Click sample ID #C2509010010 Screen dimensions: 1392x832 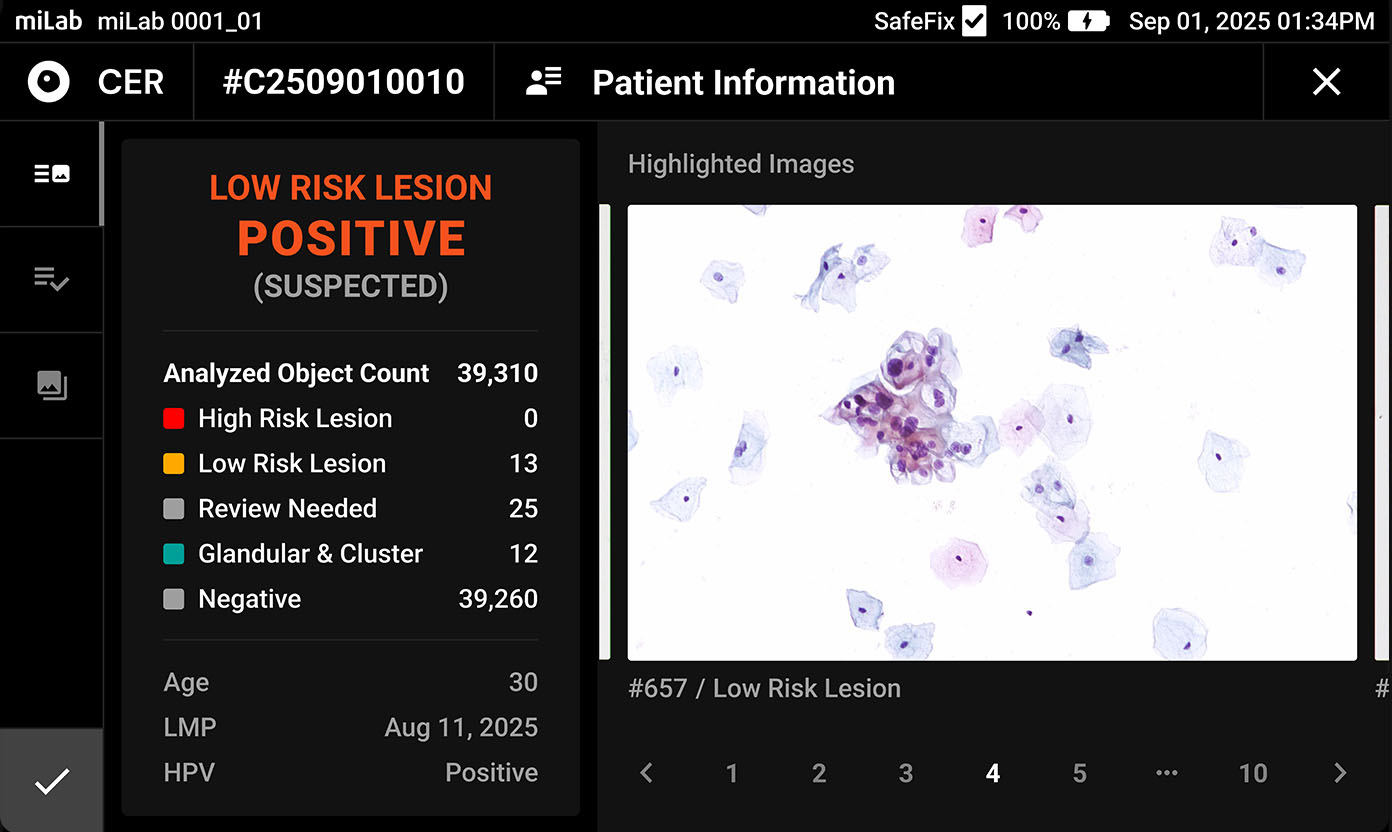click(343, 82)
